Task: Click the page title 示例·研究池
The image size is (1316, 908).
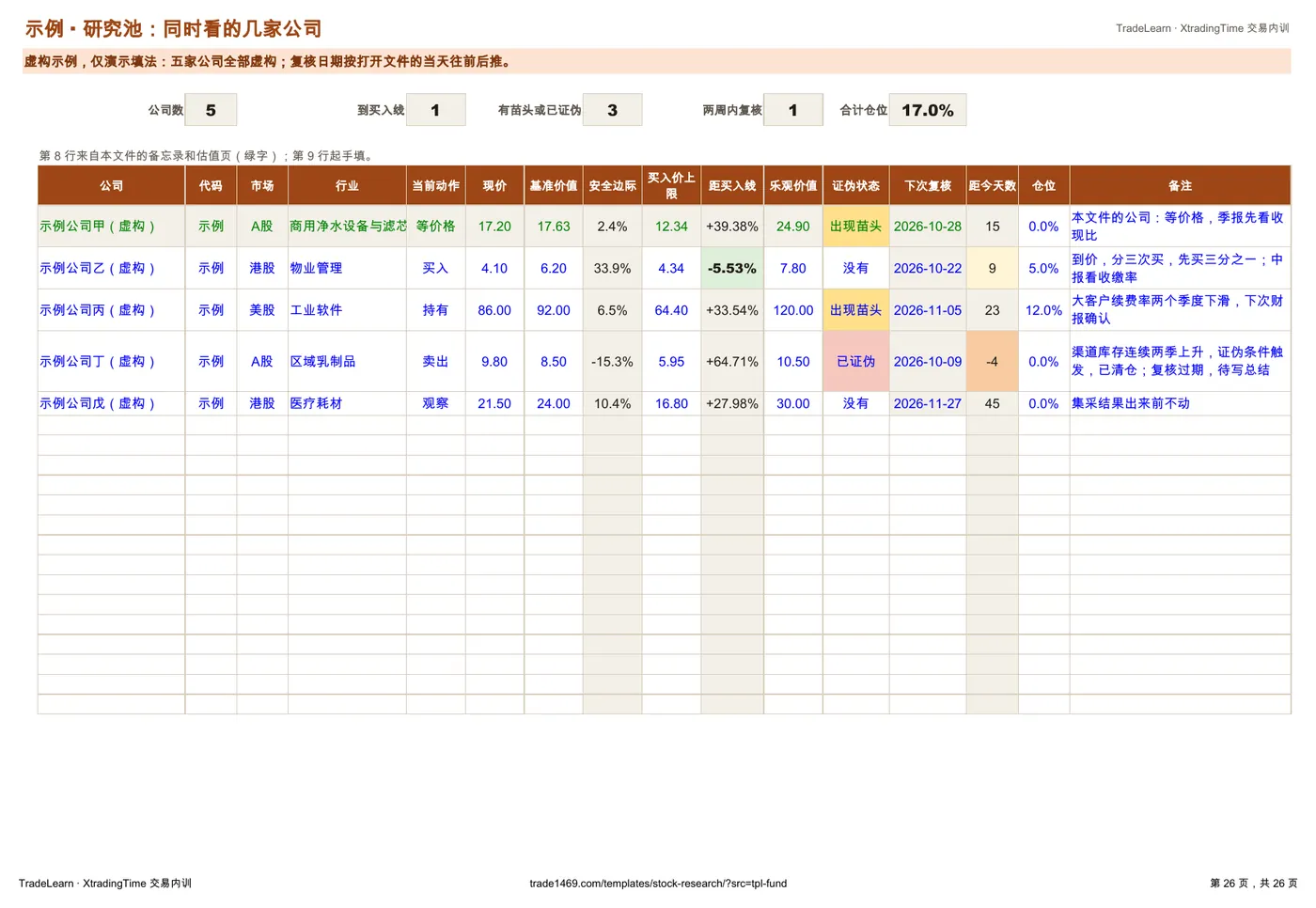Action: click(173, 29)
